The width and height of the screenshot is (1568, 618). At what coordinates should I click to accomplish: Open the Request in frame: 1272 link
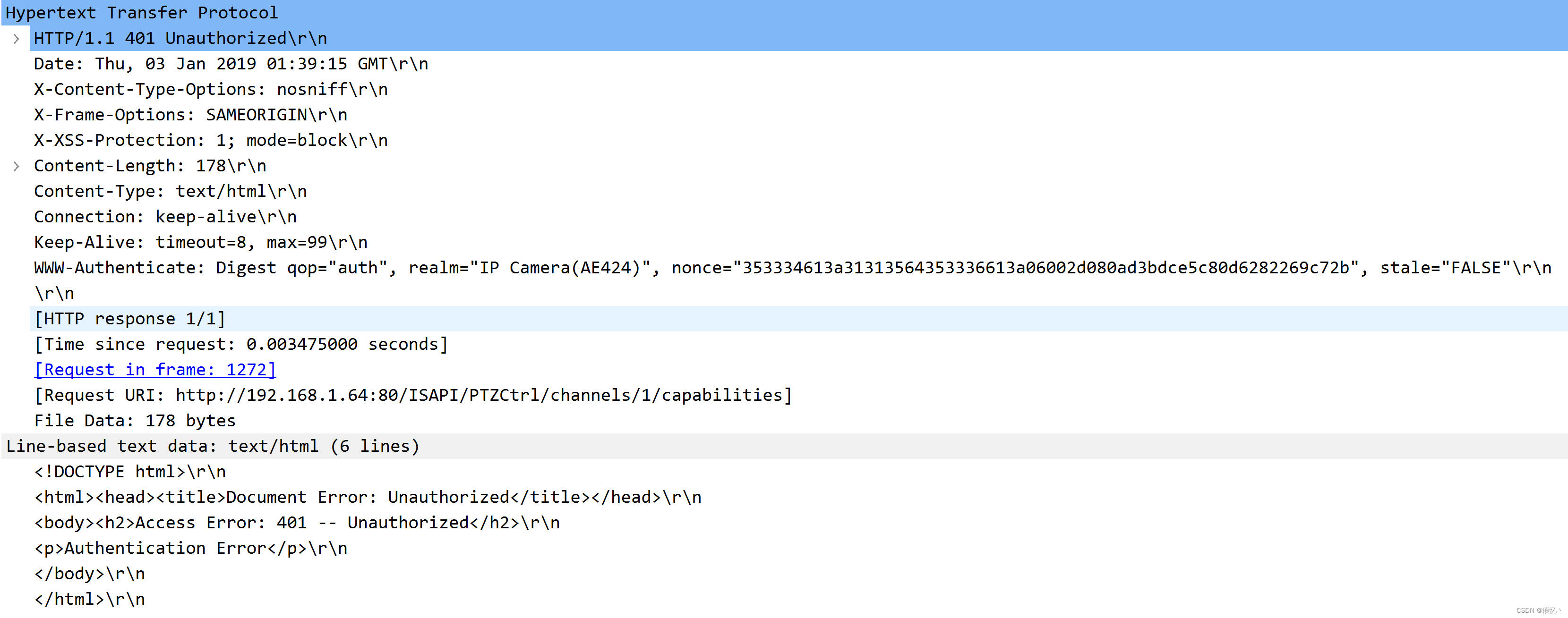pos(154,369)
